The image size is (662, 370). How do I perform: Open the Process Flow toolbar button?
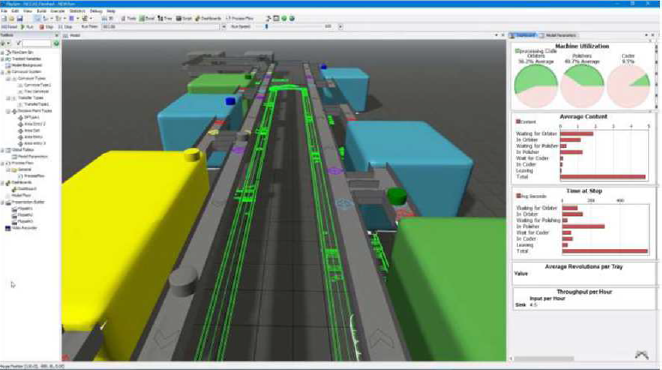pos(239,19)
